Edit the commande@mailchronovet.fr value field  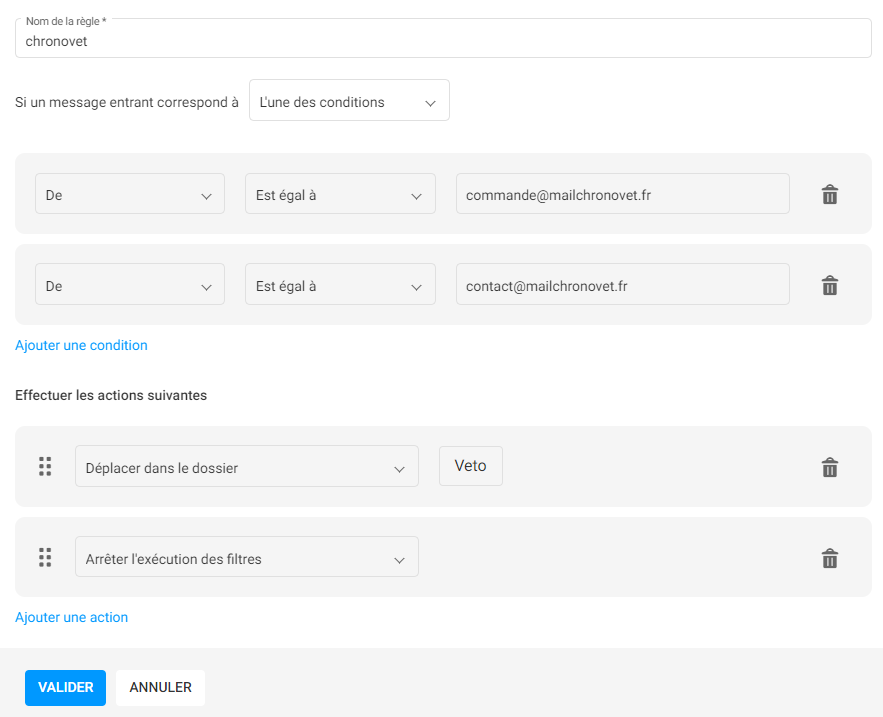click(x=623, y=194)
